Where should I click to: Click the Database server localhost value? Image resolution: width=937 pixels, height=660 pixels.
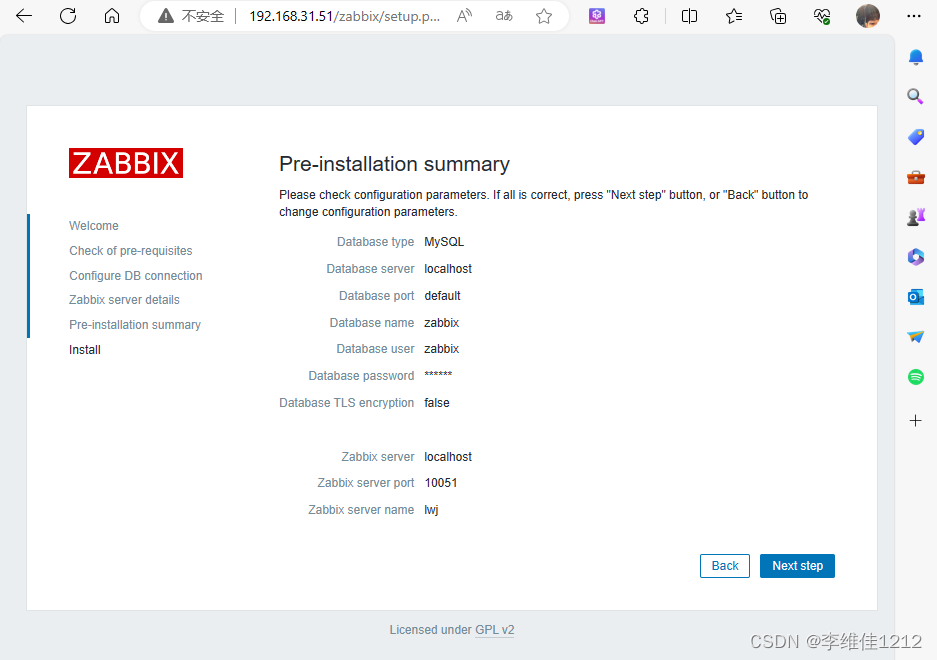point(448,268)
